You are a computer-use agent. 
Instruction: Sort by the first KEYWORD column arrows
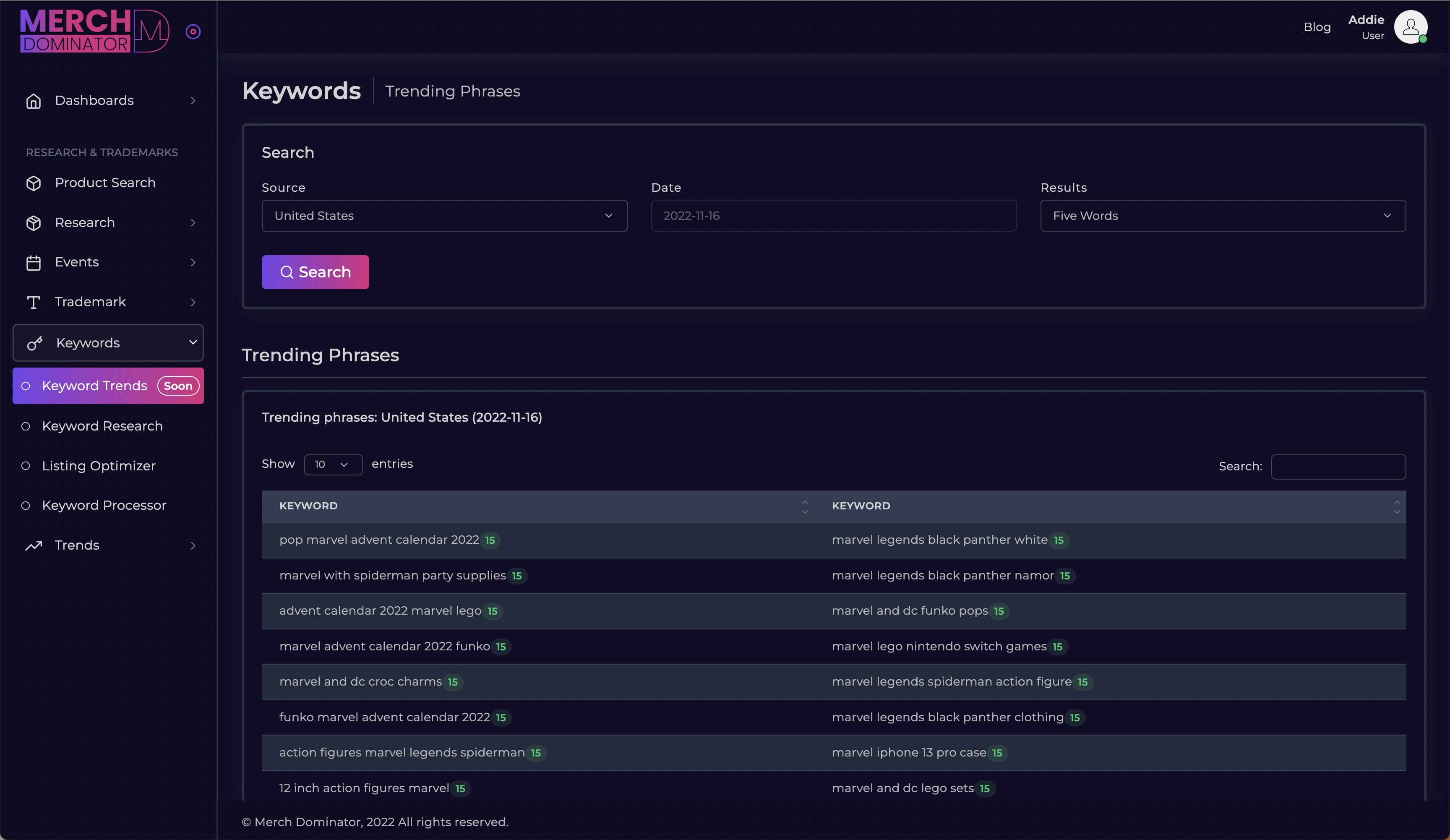point(805,507)
